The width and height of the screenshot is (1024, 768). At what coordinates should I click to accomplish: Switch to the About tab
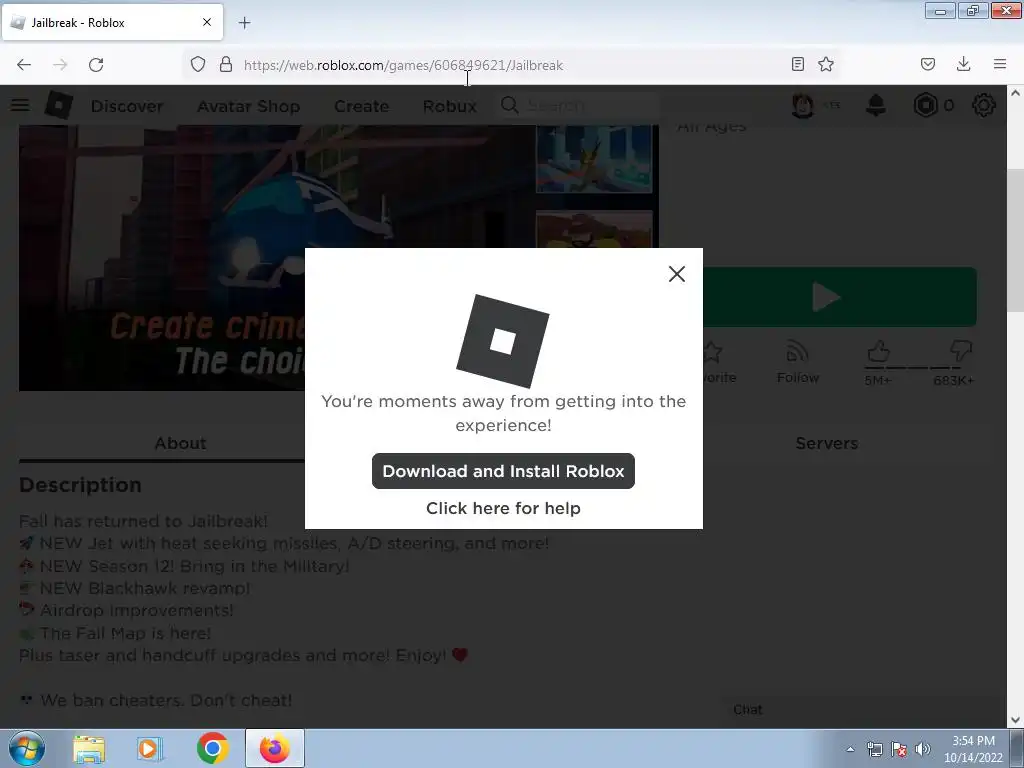pos(180,443)
